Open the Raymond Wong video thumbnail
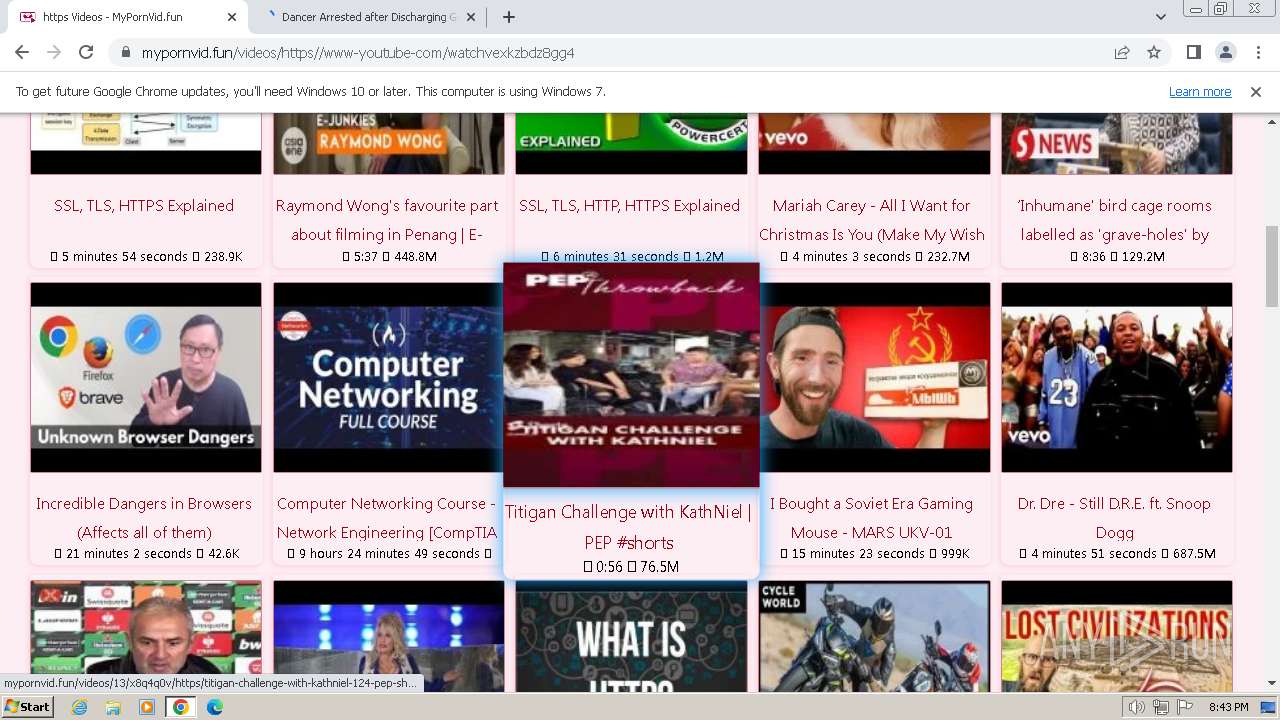This screenshot has width=1280, height=720. pos(389,144)
